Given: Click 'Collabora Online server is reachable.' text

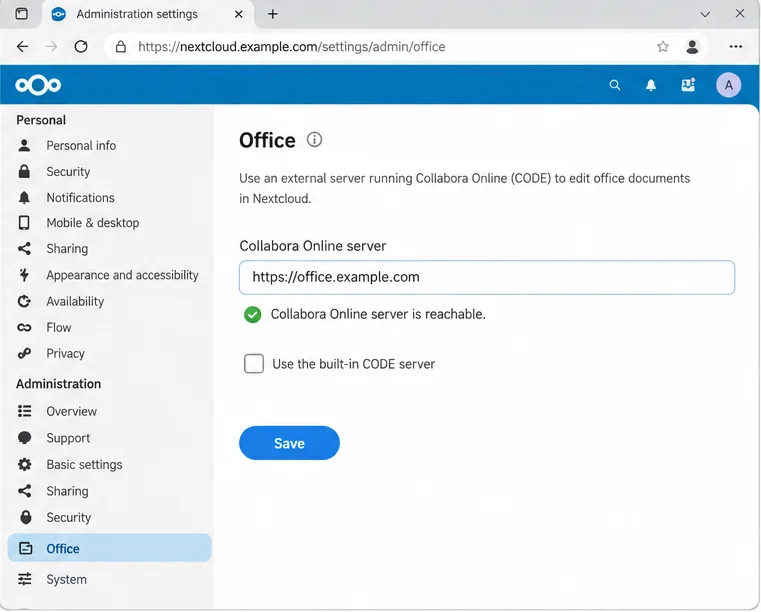Looking at the screenshot, I should [378, 314].
